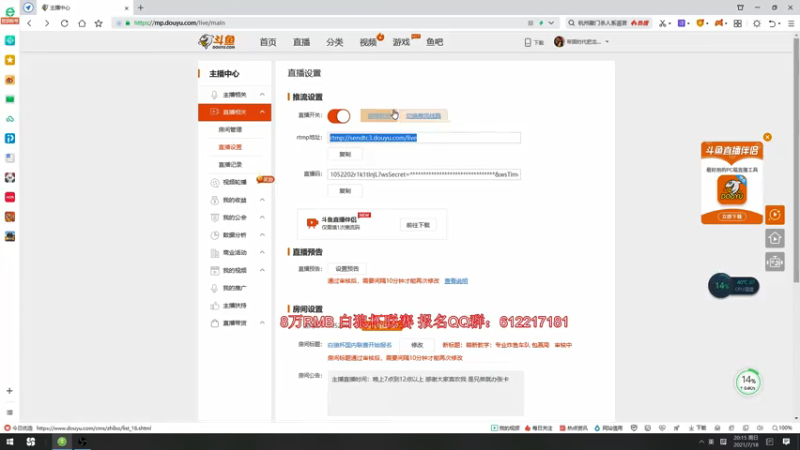Click the browser back arrow

click(x=30, y=23)
